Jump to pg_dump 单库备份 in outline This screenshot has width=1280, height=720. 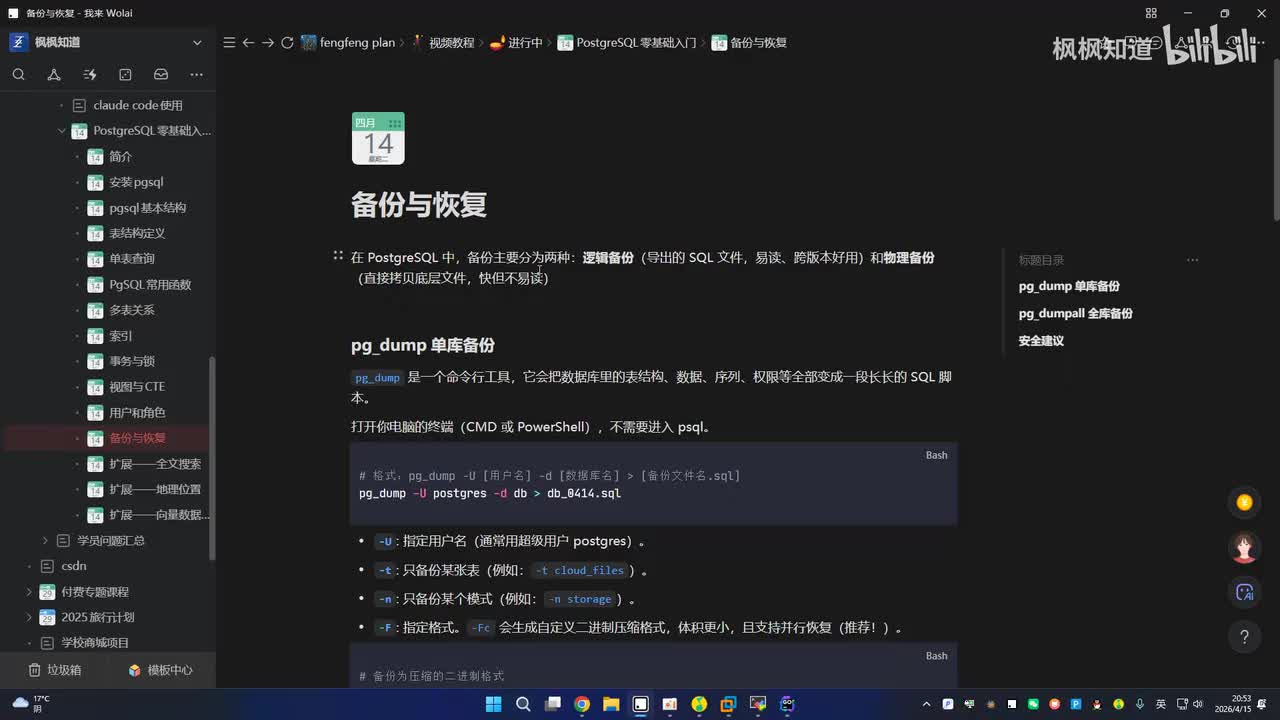pos(1069,286)
